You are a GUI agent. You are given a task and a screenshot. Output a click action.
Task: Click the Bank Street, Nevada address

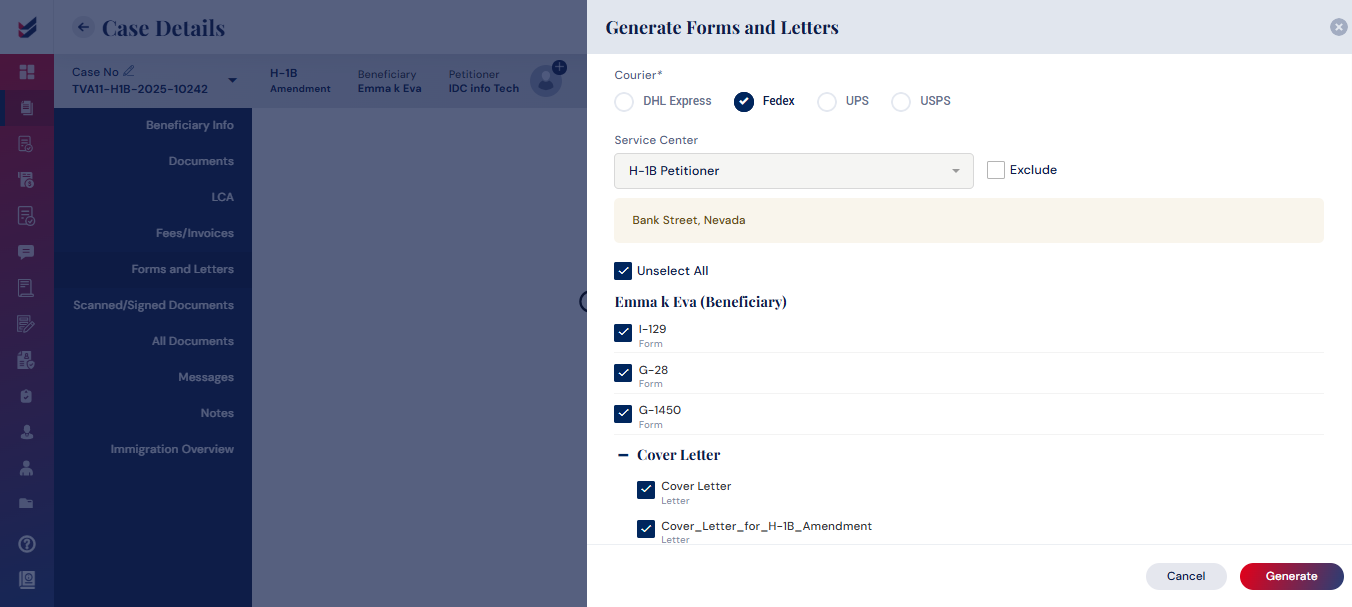pos(689,220)
